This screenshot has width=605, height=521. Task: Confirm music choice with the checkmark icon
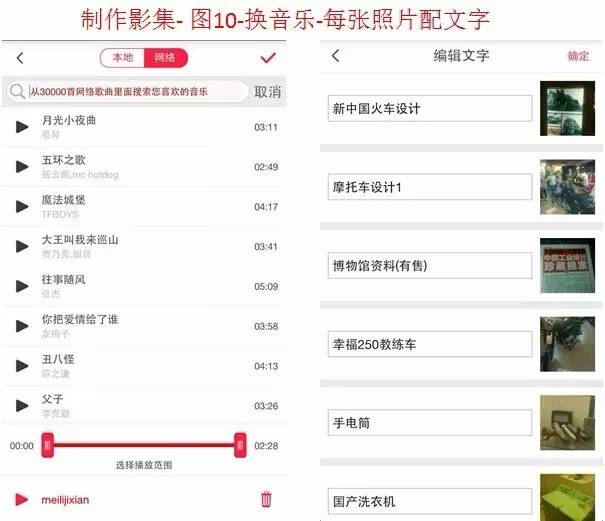(x=268, y=58)
